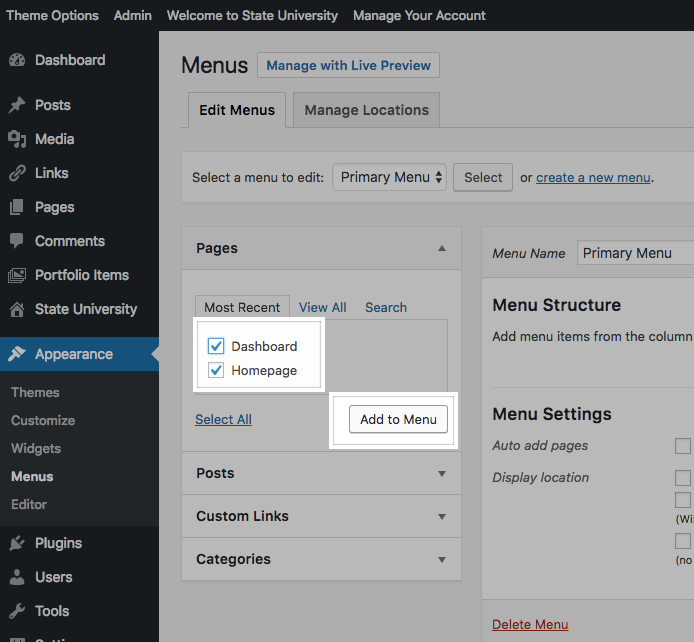This screenshot has width=694, height=642.
Task: Click the Posts pushpin icon
Action: tap(17, 105)
